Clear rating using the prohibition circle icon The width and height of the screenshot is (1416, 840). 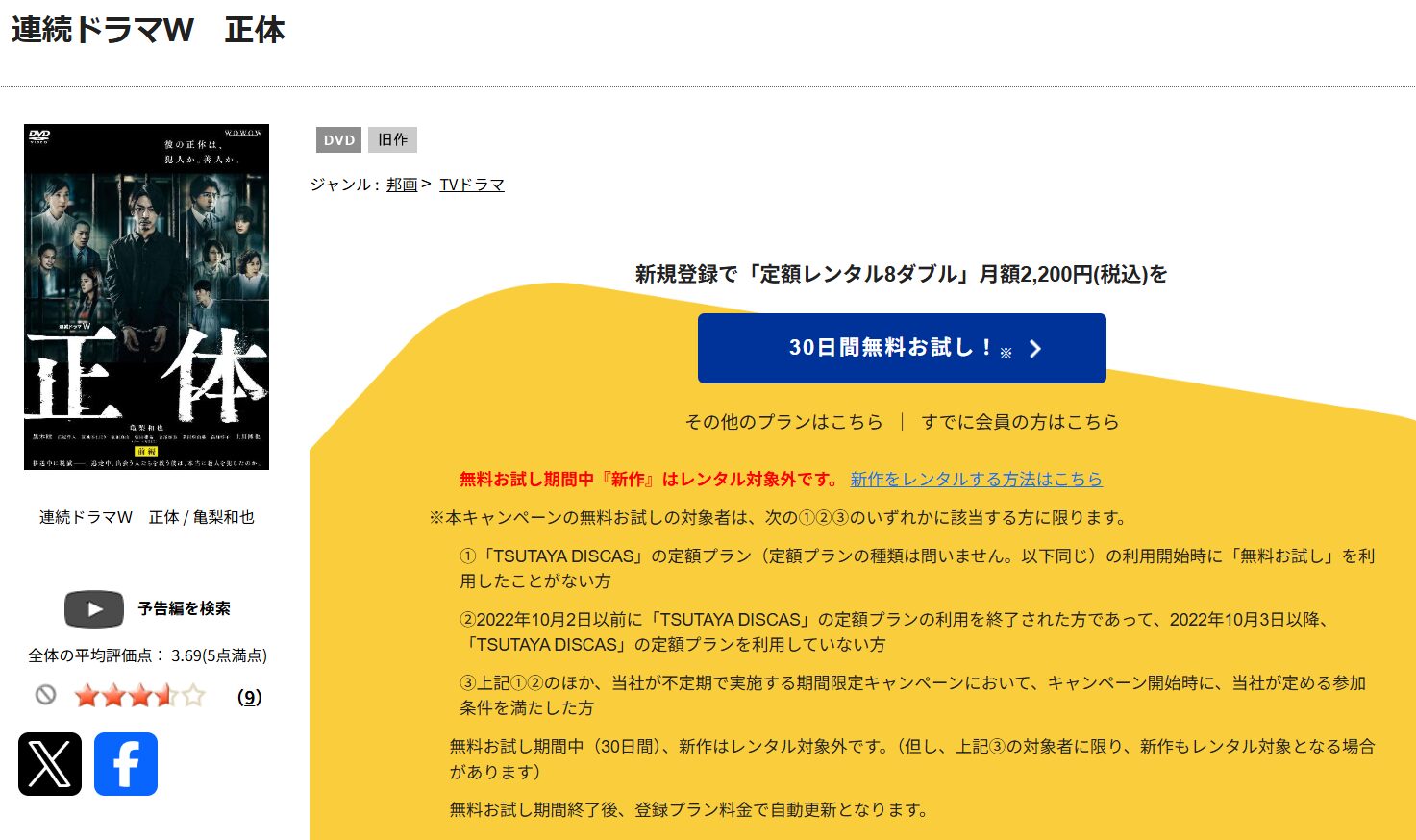tap(45, 694)
